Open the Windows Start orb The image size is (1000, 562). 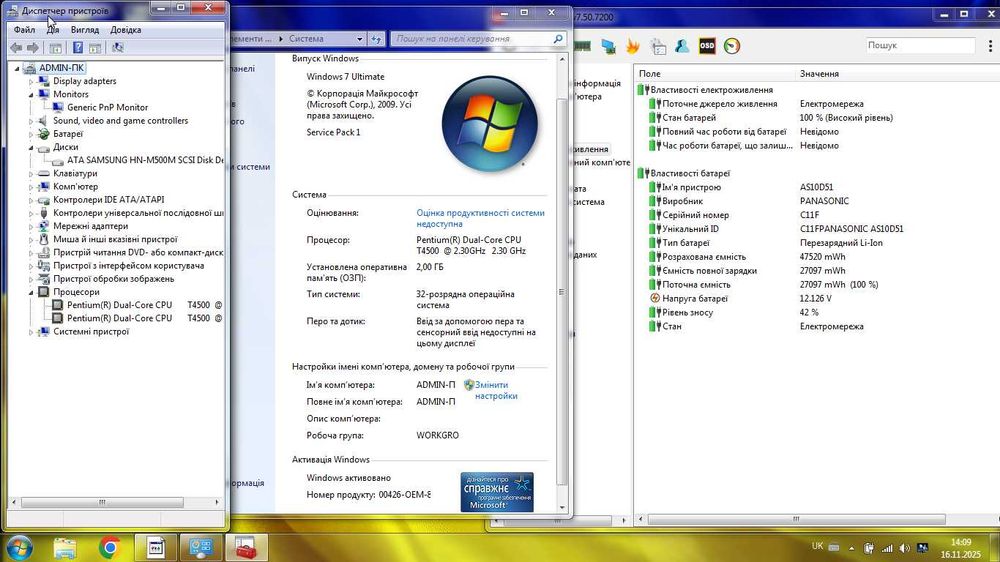[x=19, y=547]
